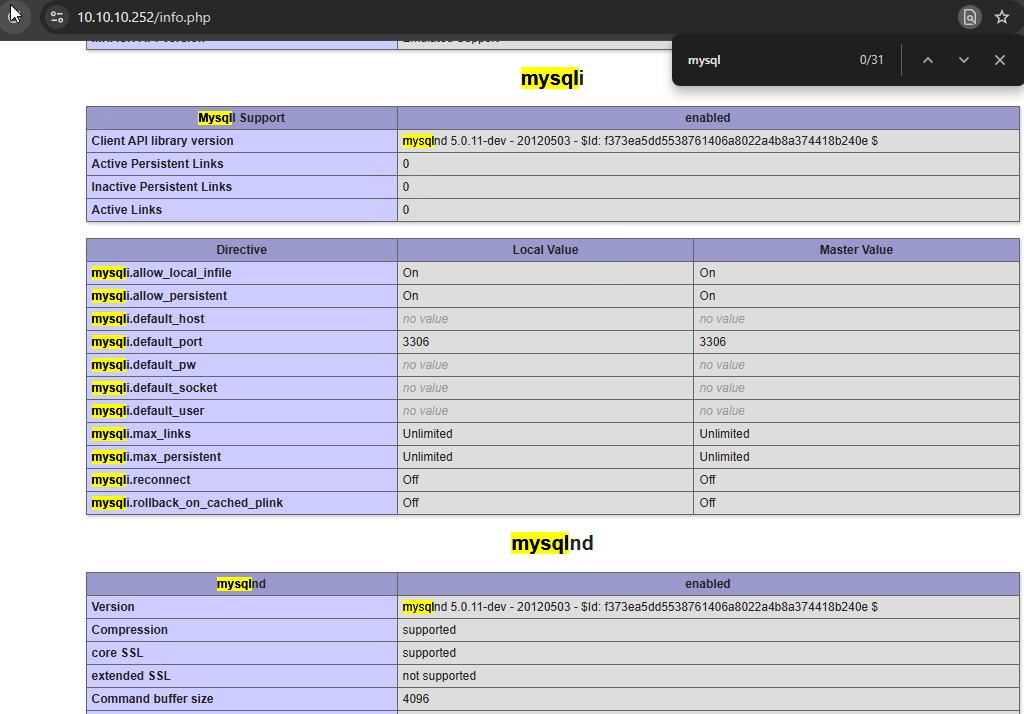The image size is (1024, 714).
Task: Select the mysqli.allow_local_infile directive cell
Action: click(x=161, y=273)
